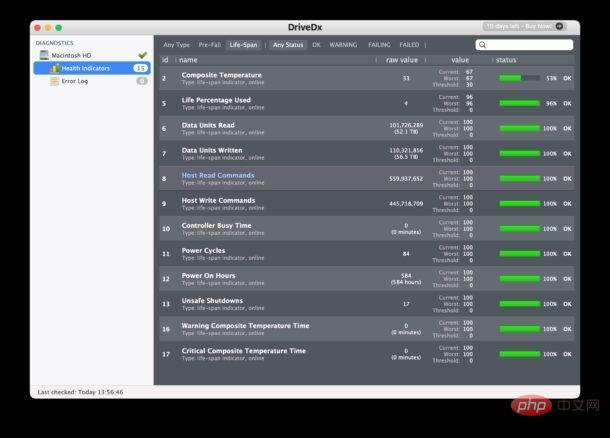Select Macintosh HD drive icon

point(44,55)
